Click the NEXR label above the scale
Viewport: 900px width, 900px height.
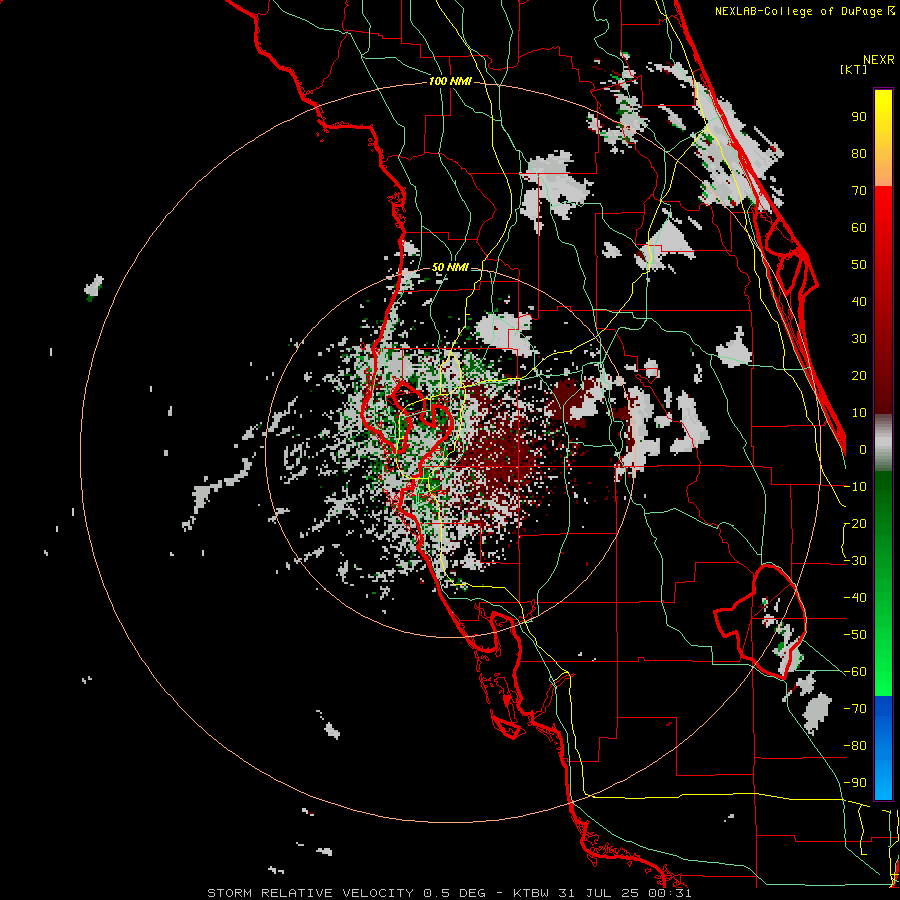pos(879,60)
